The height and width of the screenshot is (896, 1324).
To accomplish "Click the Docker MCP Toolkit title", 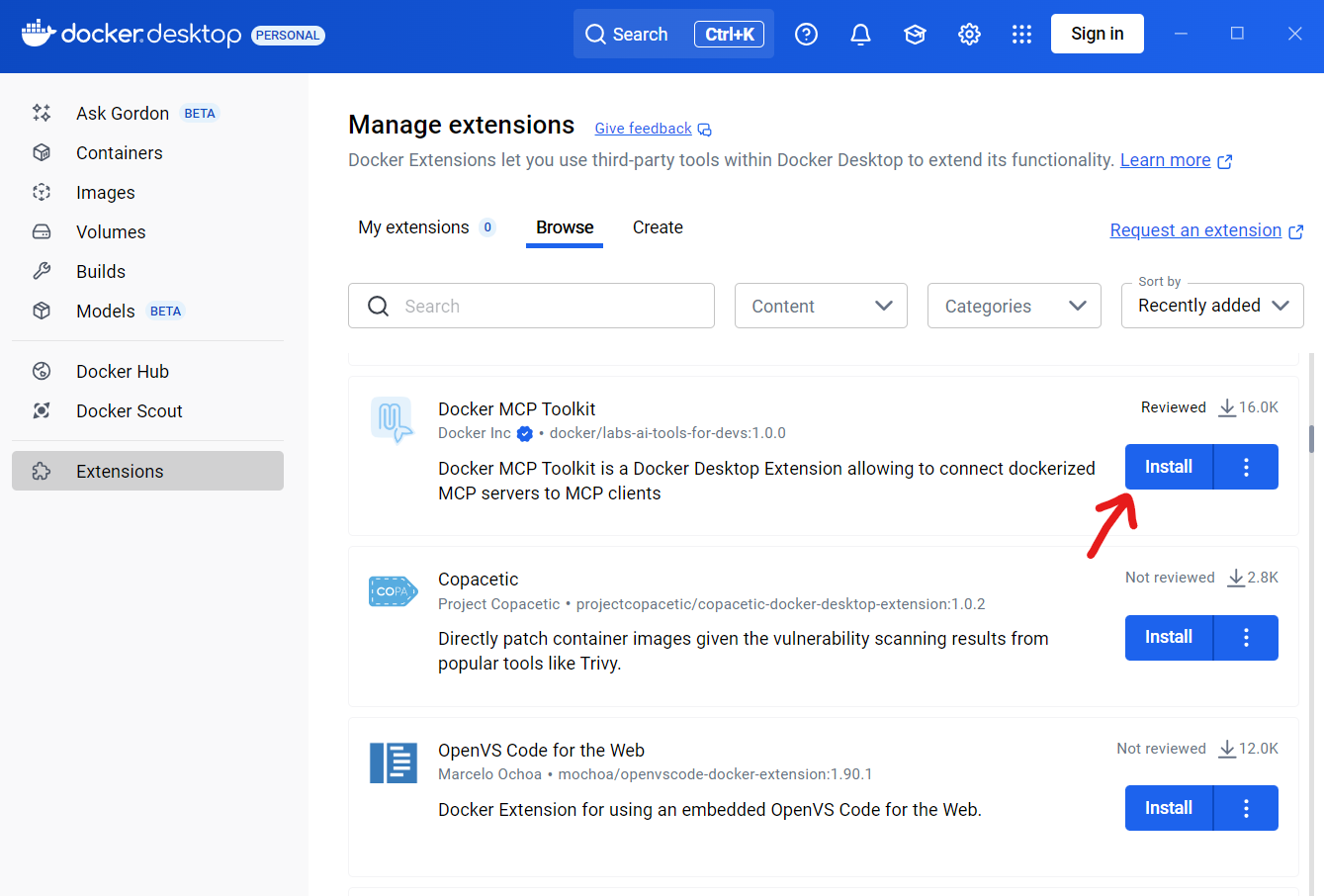I will coord(517,408).
